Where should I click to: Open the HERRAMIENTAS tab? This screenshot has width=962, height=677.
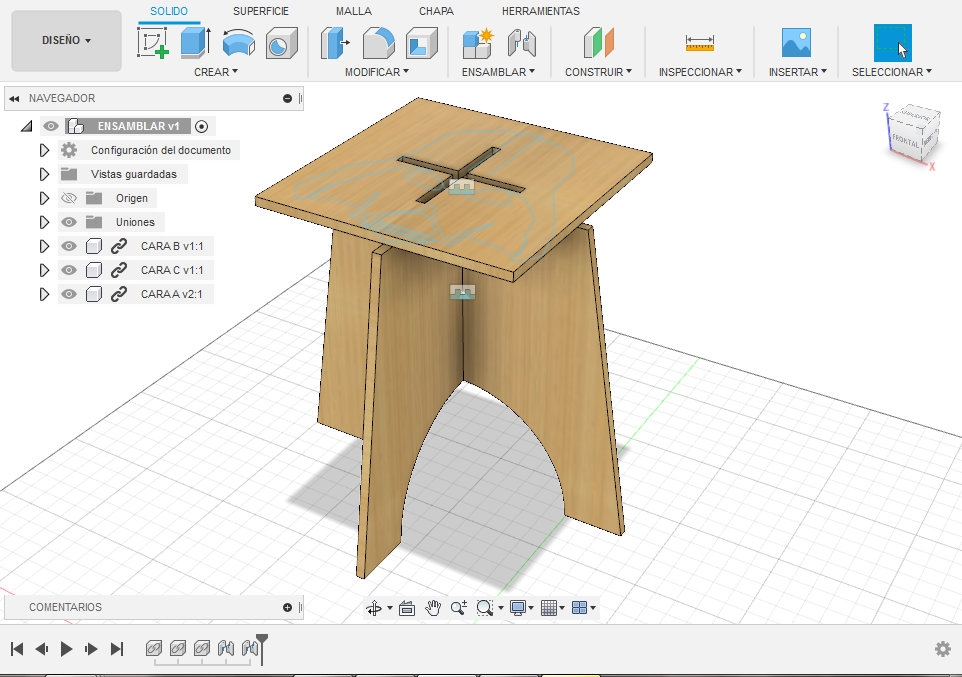point(540,11)
